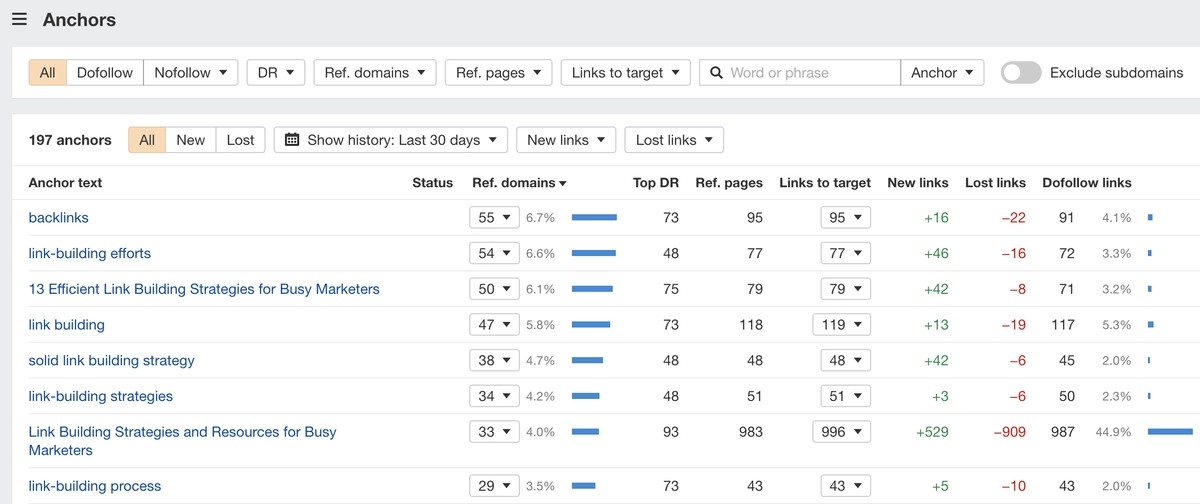Viewport: 1200px width, 504px height.
Task: Sort by the Links to target column header
Action: 825,183
